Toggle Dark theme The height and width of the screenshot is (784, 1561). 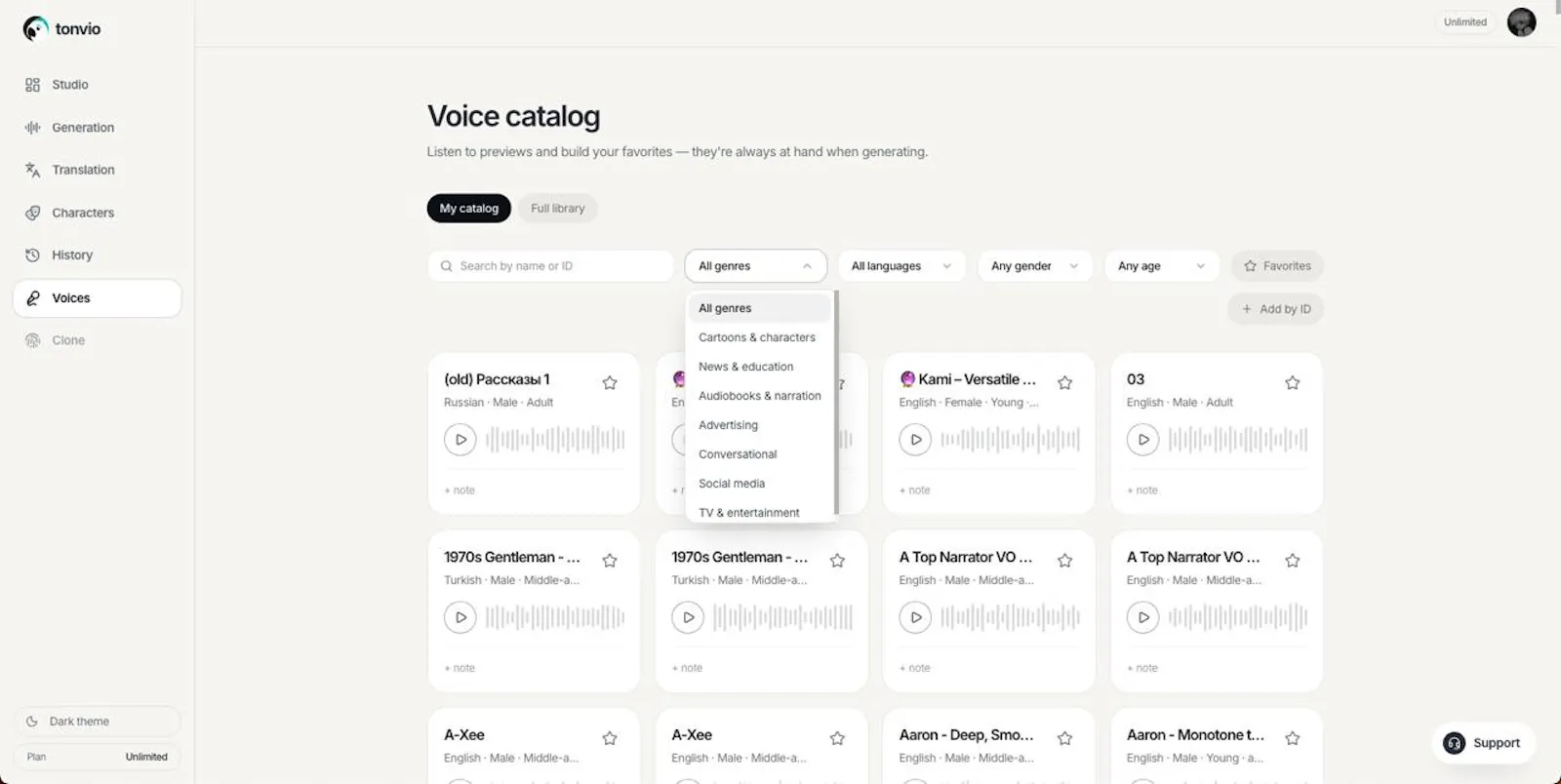pos(97,722)
